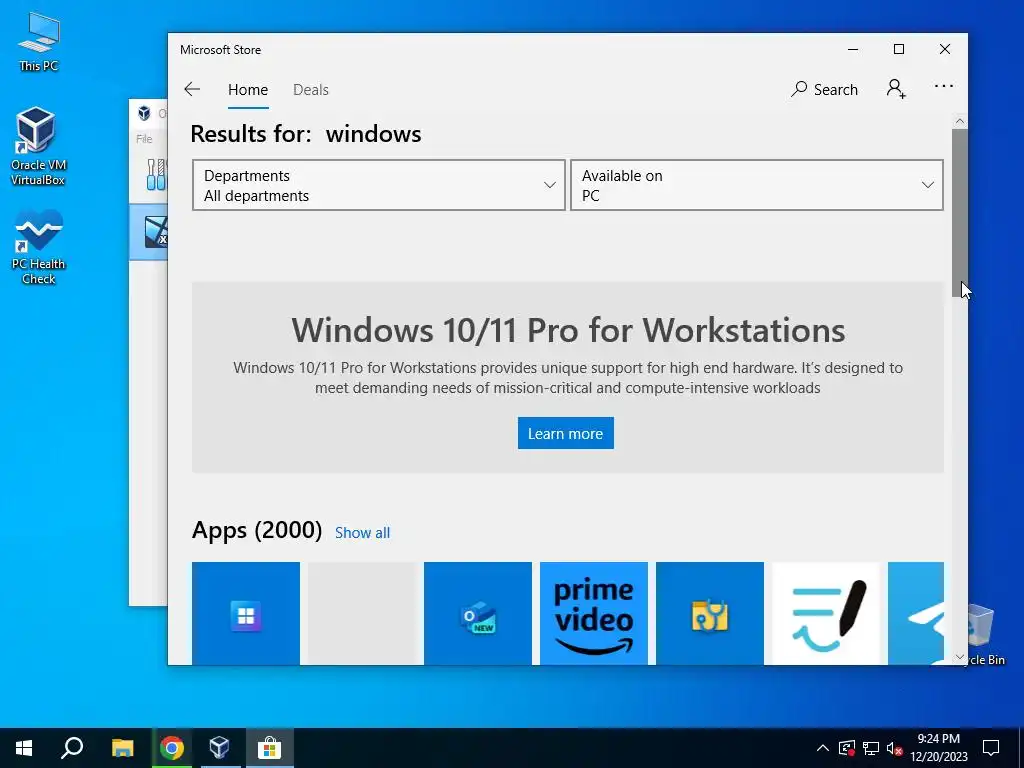The width and height of the screenshot is (1024, 768).
Task: Open the blank gray app tile
Action: click(x=362, y=613)
